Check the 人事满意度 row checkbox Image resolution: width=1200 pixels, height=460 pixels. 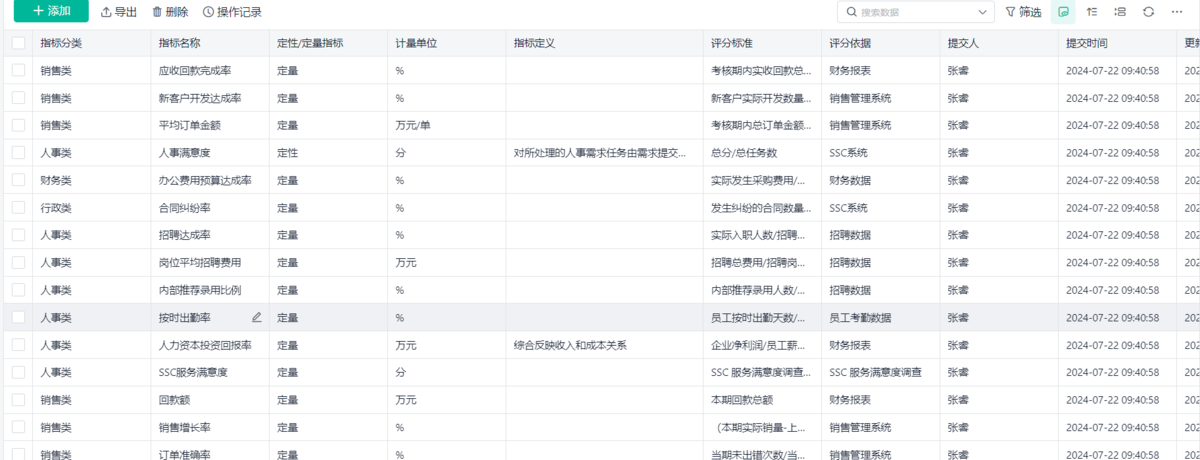[x=18, y=153]
